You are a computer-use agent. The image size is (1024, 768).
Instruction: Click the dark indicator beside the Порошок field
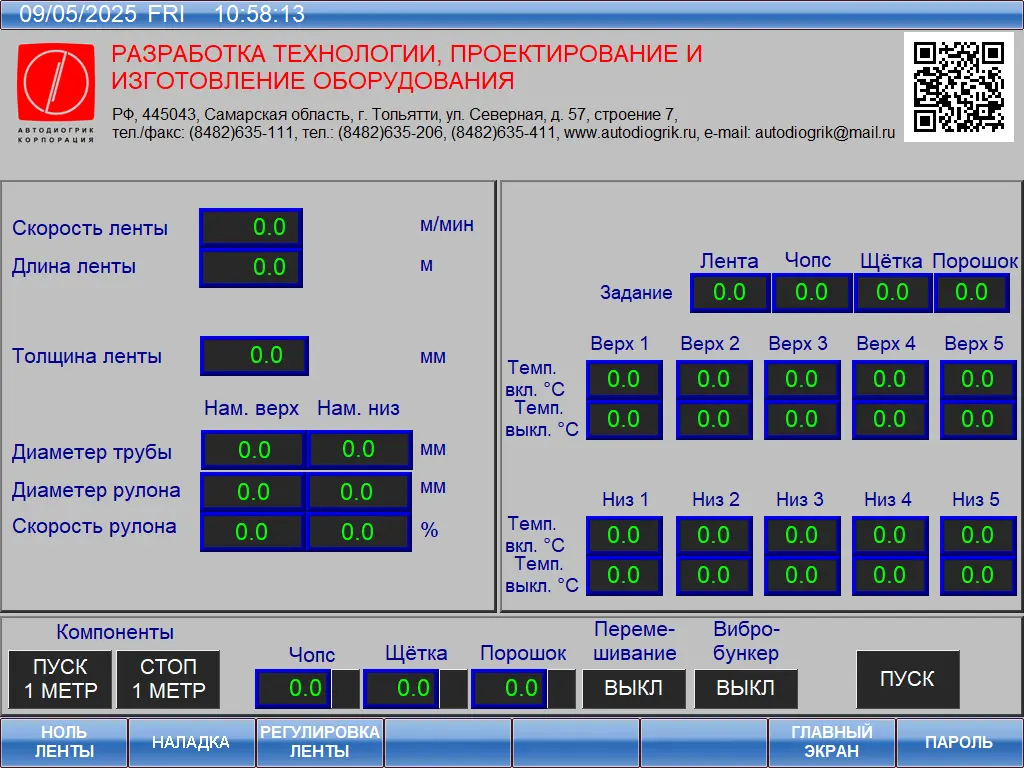pos(562,688)
